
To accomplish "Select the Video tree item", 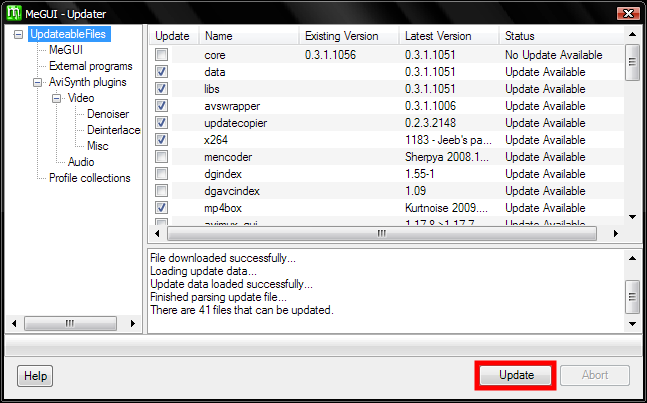I will (x=81, y=98).
